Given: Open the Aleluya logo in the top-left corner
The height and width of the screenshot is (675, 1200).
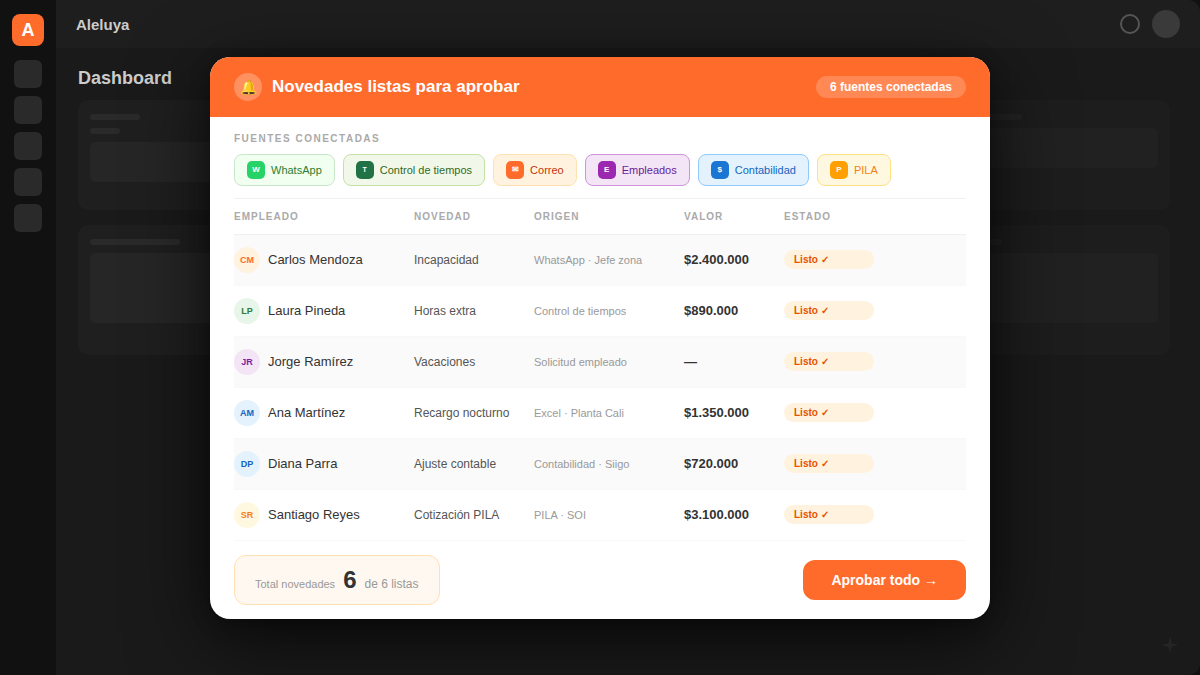Looking at the screenshot, I should coord(27,30).
